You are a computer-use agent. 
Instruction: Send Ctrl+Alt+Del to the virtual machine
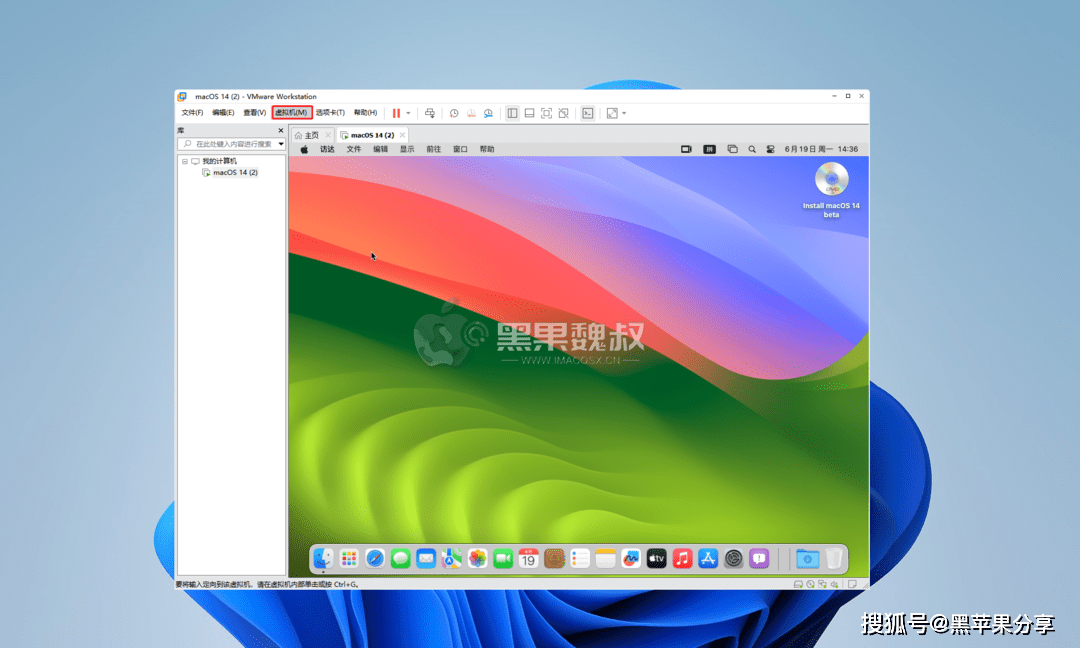coord(430,113)
